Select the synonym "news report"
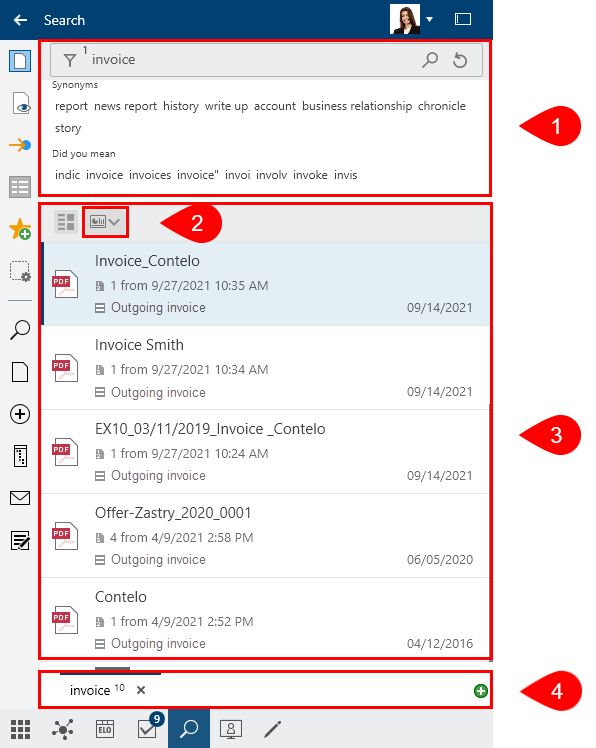The width and height of the screenshot is (596, 748). click(125, 106)
